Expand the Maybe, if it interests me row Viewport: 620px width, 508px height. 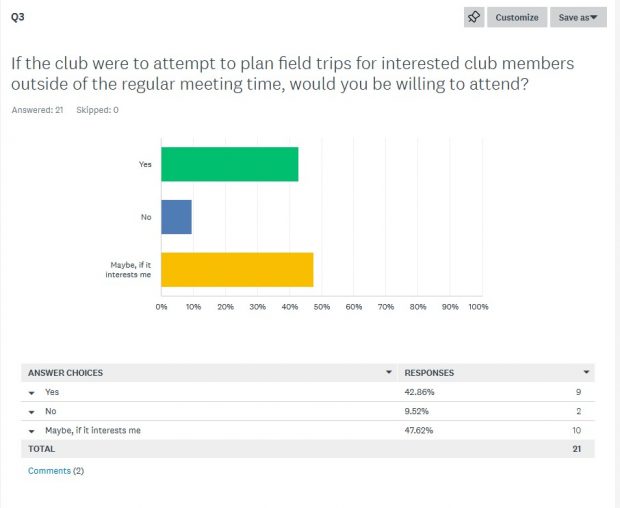point(32,430)
